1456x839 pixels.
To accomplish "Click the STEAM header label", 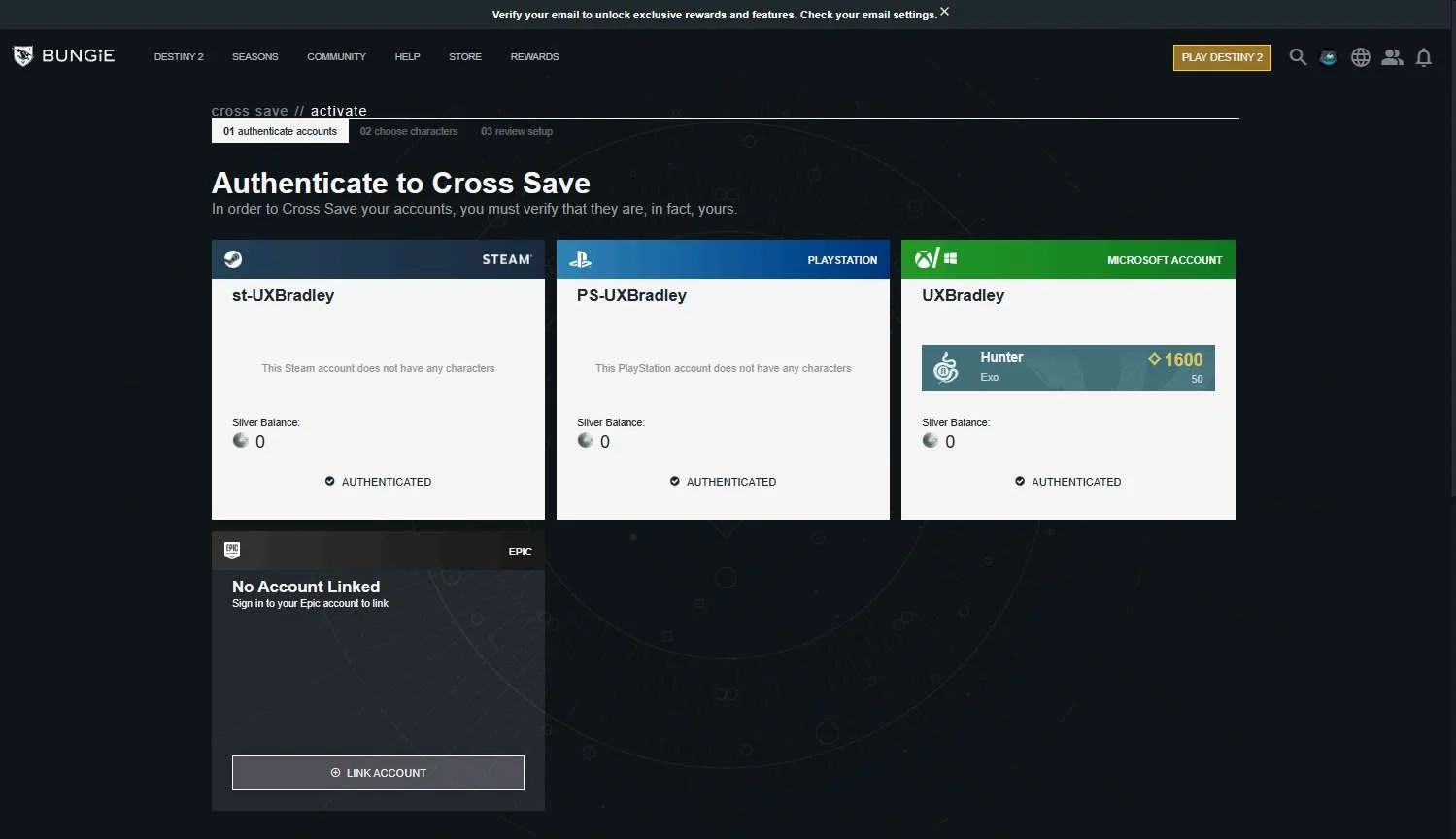I will pos(507,259).
